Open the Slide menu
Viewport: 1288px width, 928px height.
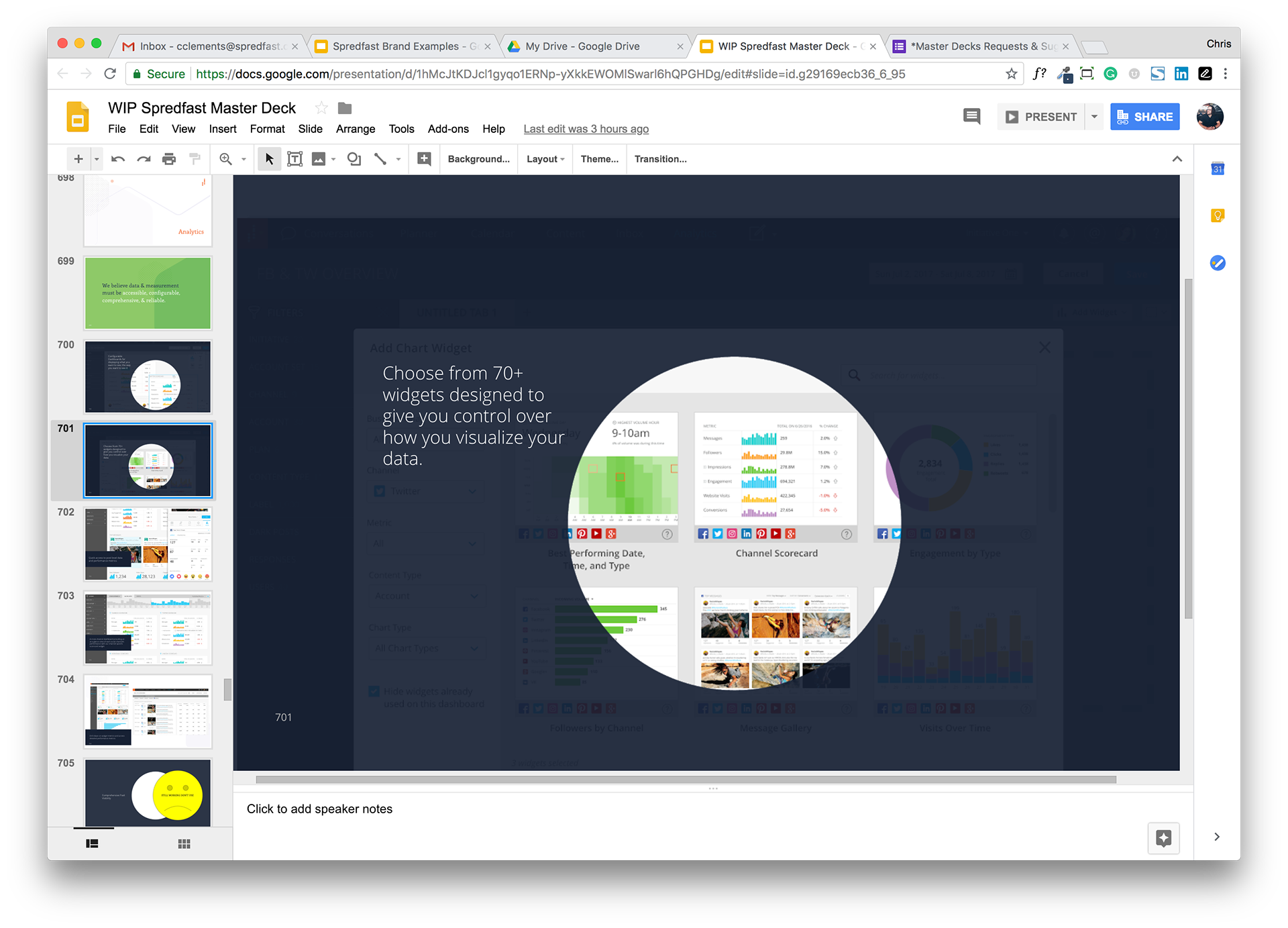pyautogui.click(x=310, y=129)
